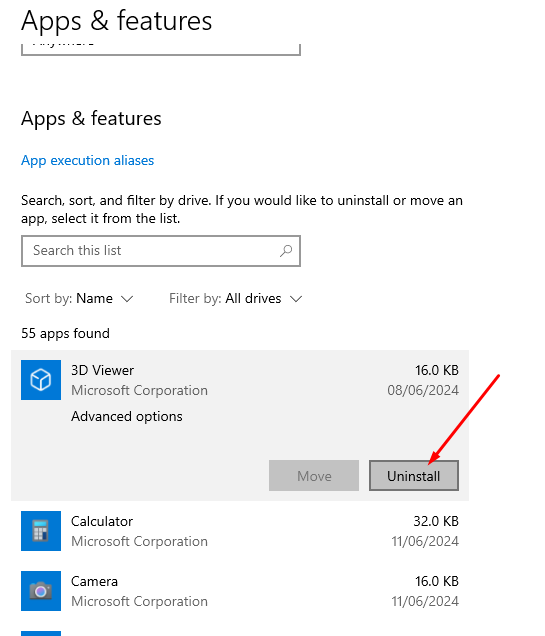This screenshot has width=545, height=636.
Task: Open the App execution aliases link
Action: tap(88, 161)
